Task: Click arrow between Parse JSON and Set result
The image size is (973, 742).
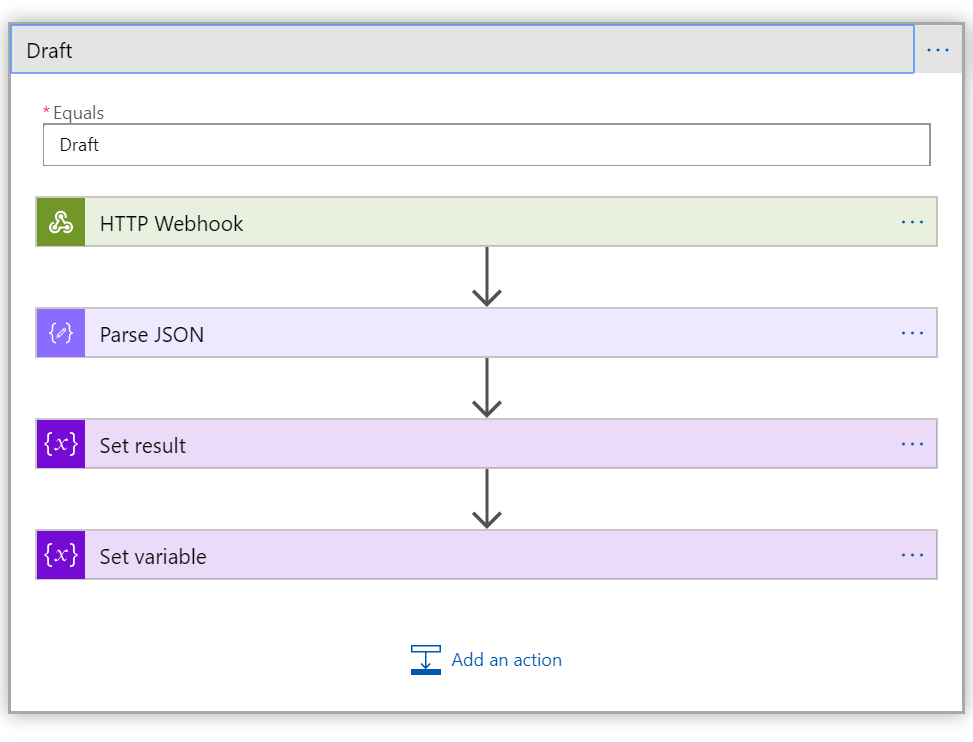Action: click(x=486, y=388)
